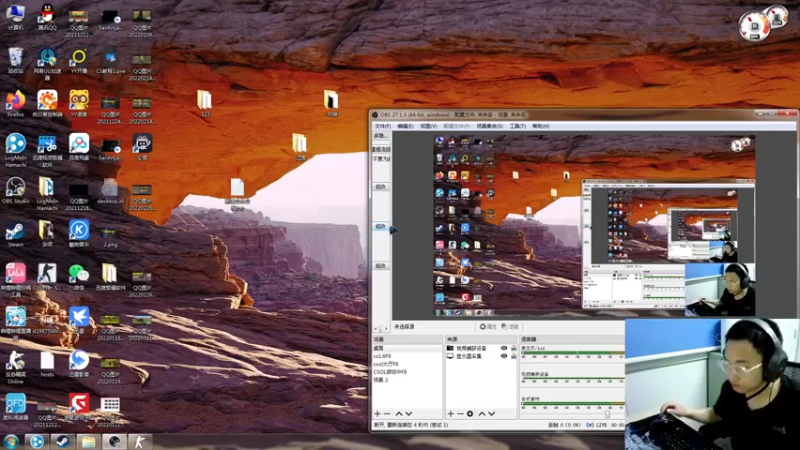This screenshot has height=450, width=800.
Task: Open the 编辑(E) menu in OBS
Action: [x=405, y=126]
